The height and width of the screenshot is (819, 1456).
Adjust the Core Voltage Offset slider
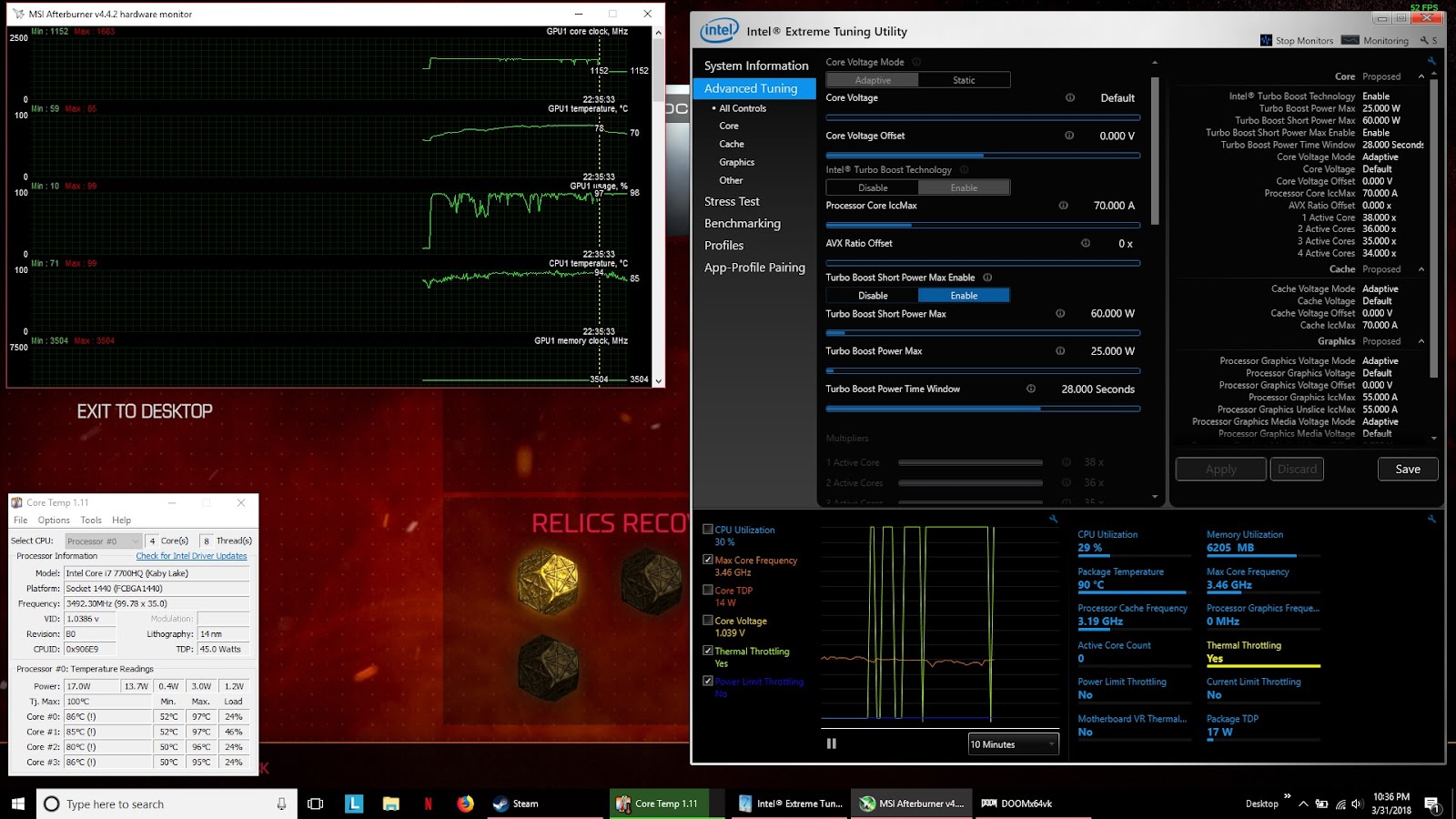point(983,156)
